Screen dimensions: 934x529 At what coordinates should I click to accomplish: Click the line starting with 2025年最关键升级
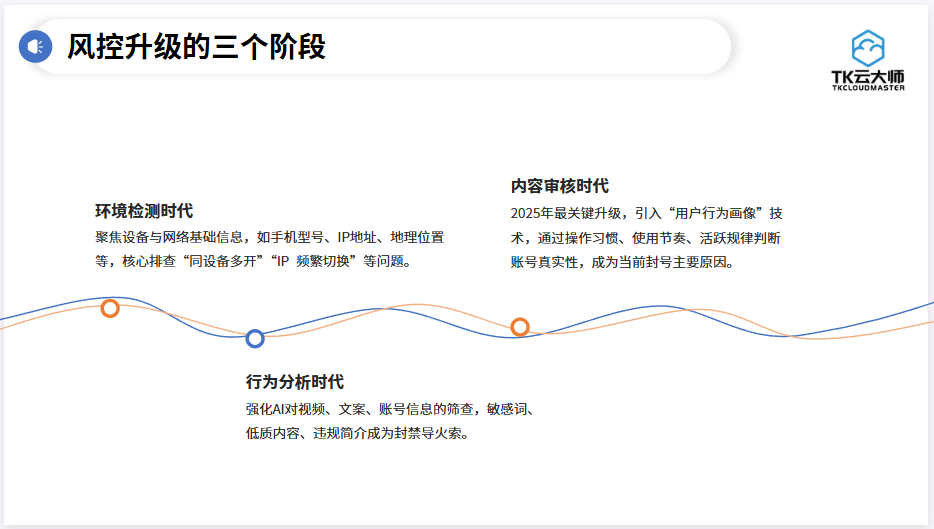point(646,213)
